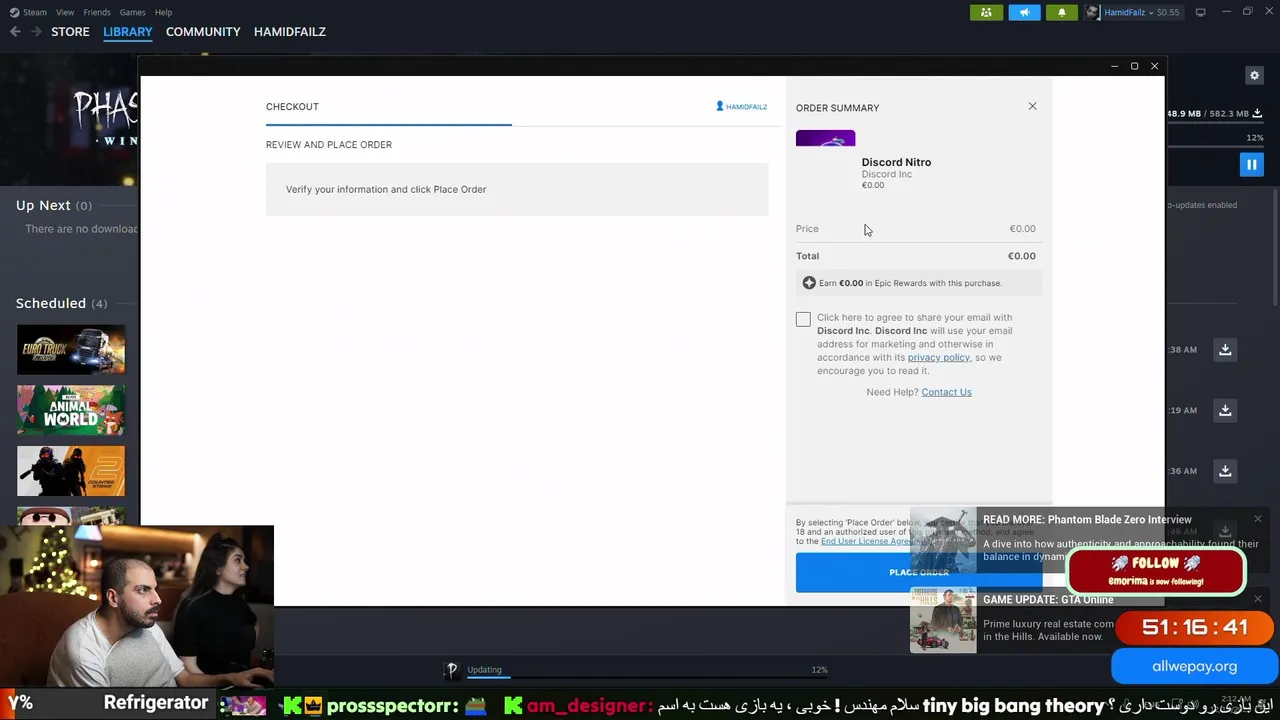Click the Scheduled (4) heading
Screen dimensions: 1280x720
(x=61, y=303)
